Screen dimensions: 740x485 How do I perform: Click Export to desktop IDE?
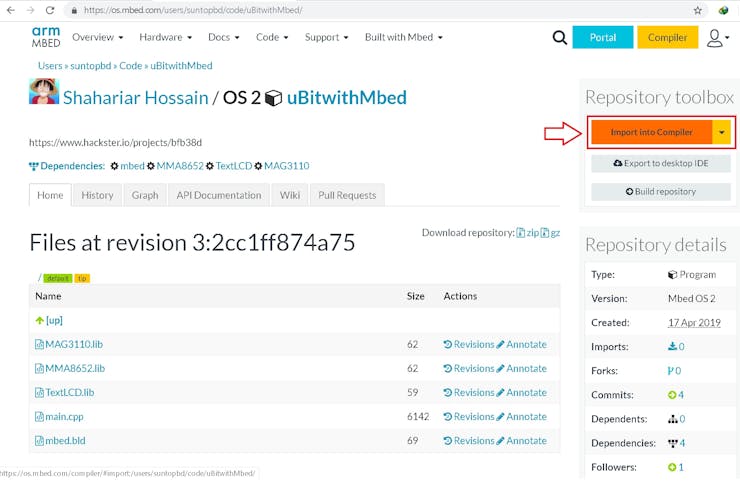[x=661, y=163]
